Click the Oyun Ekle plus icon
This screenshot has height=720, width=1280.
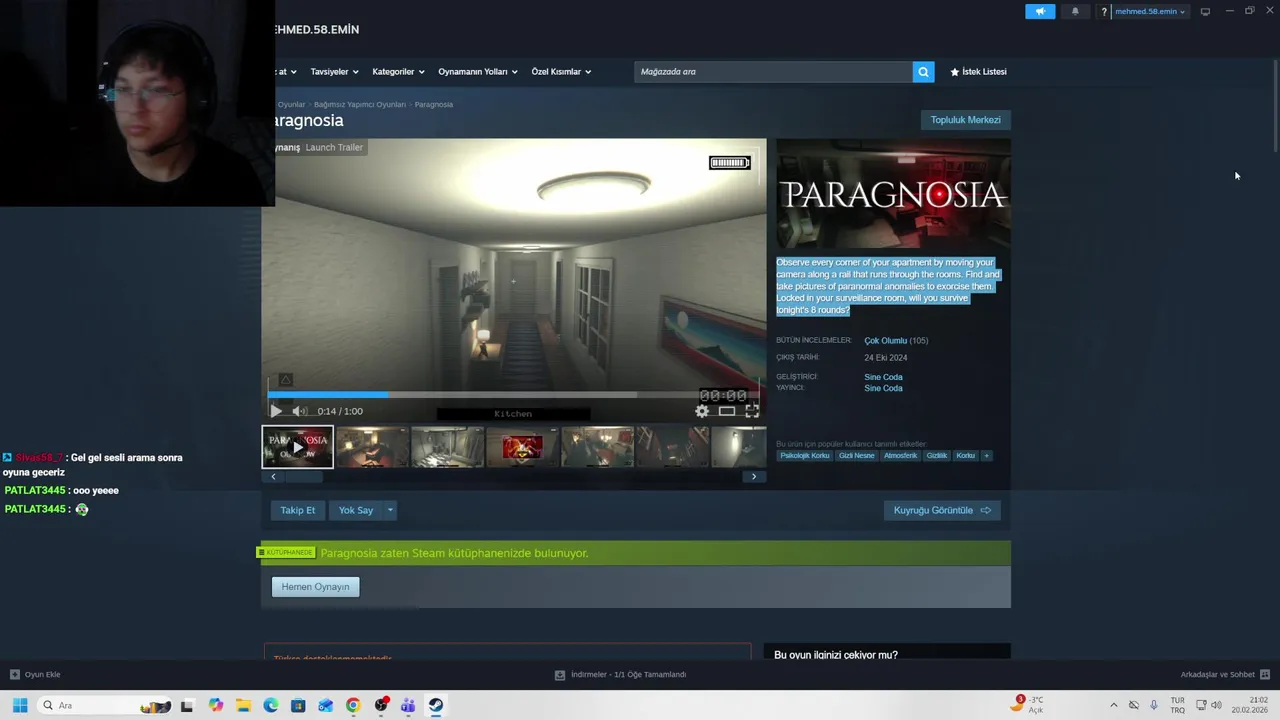[14, 675]
